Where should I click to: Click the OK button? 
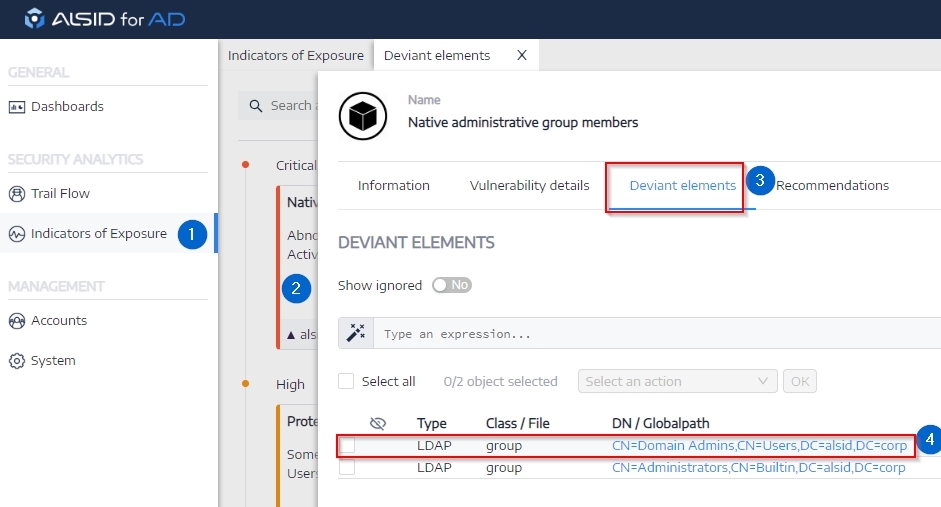(799, 381)
